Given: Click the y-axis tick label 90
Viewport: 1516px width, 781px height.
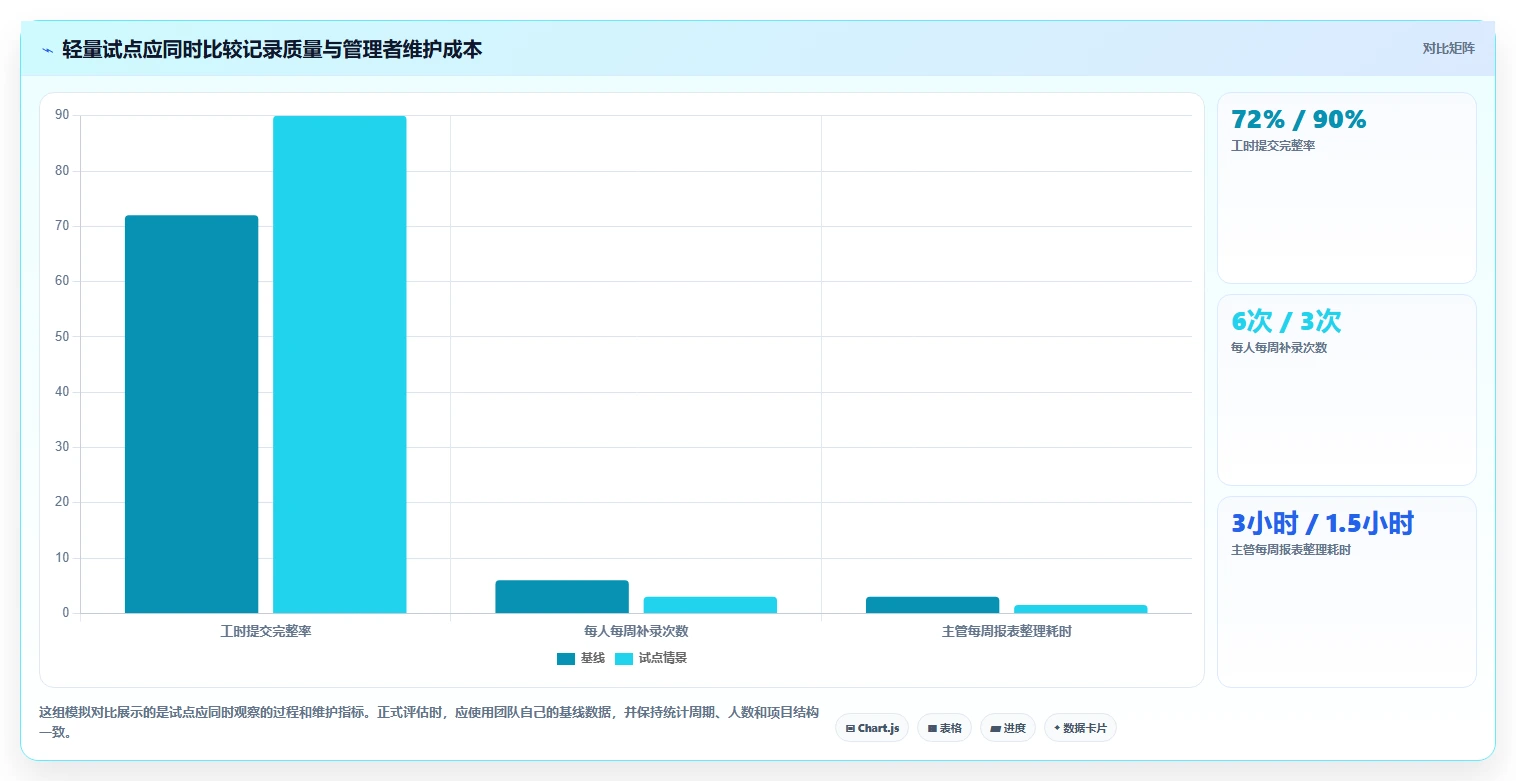Looking at the screenshot, I should [62, 115].
